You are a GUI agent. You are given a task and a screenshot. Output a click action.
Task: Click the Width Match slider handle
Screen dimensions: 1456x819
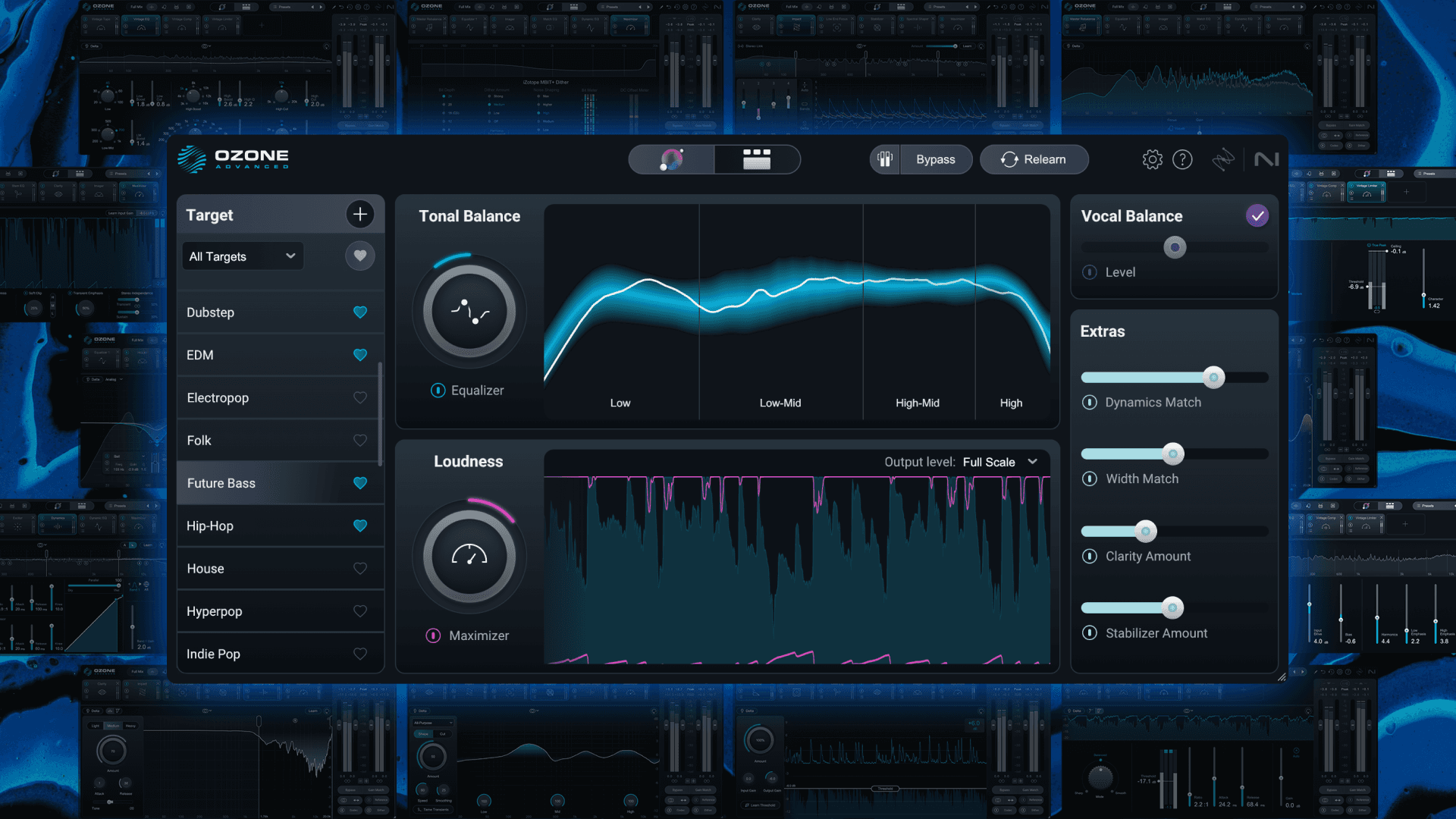point(1173,454)
